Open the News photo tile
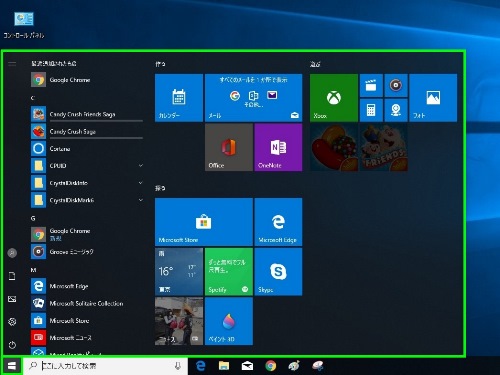This screenshot has height=375, width=500. click(x=179, y=321)
